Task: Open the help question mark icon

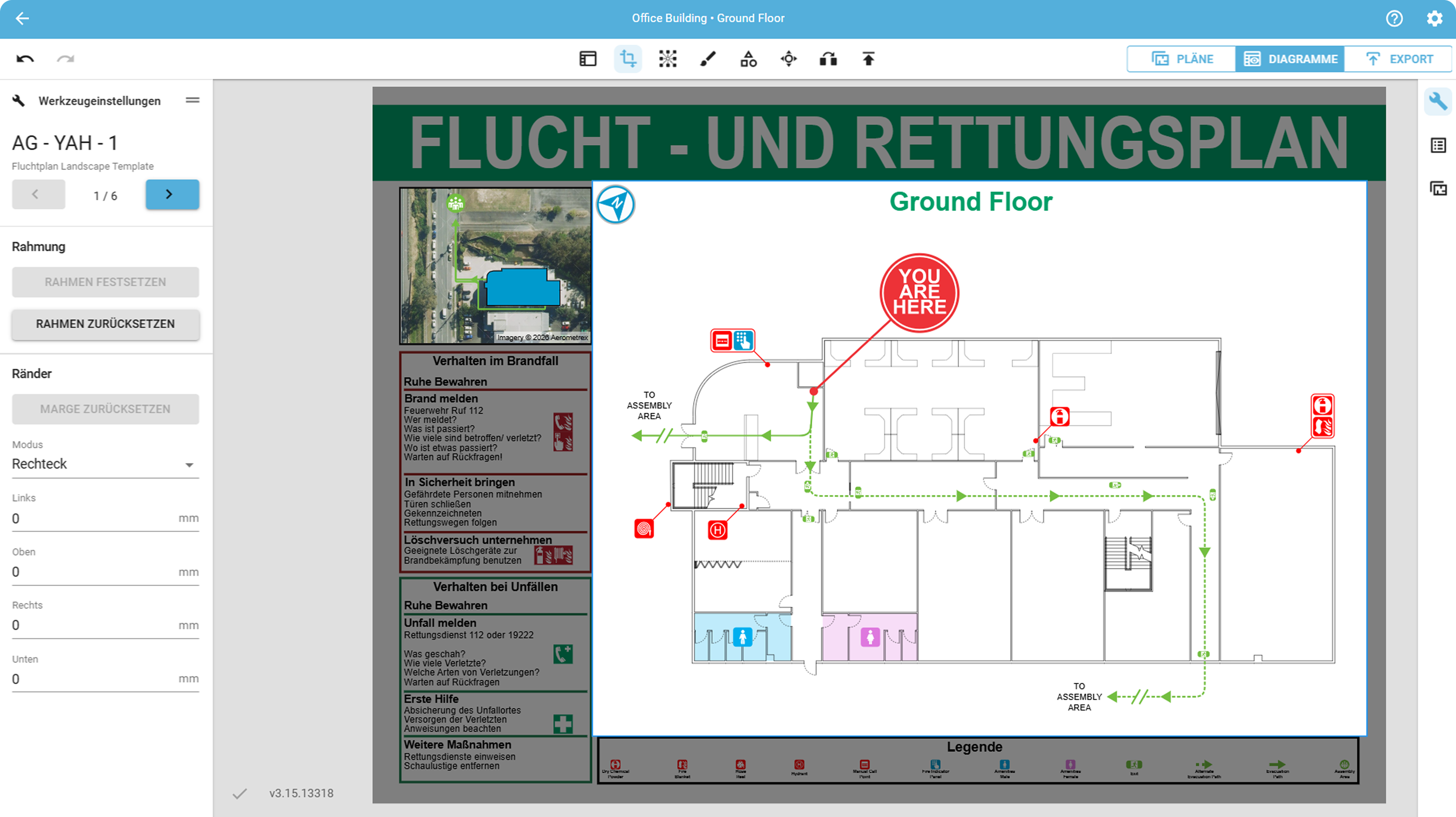Action: point(1394,18)
